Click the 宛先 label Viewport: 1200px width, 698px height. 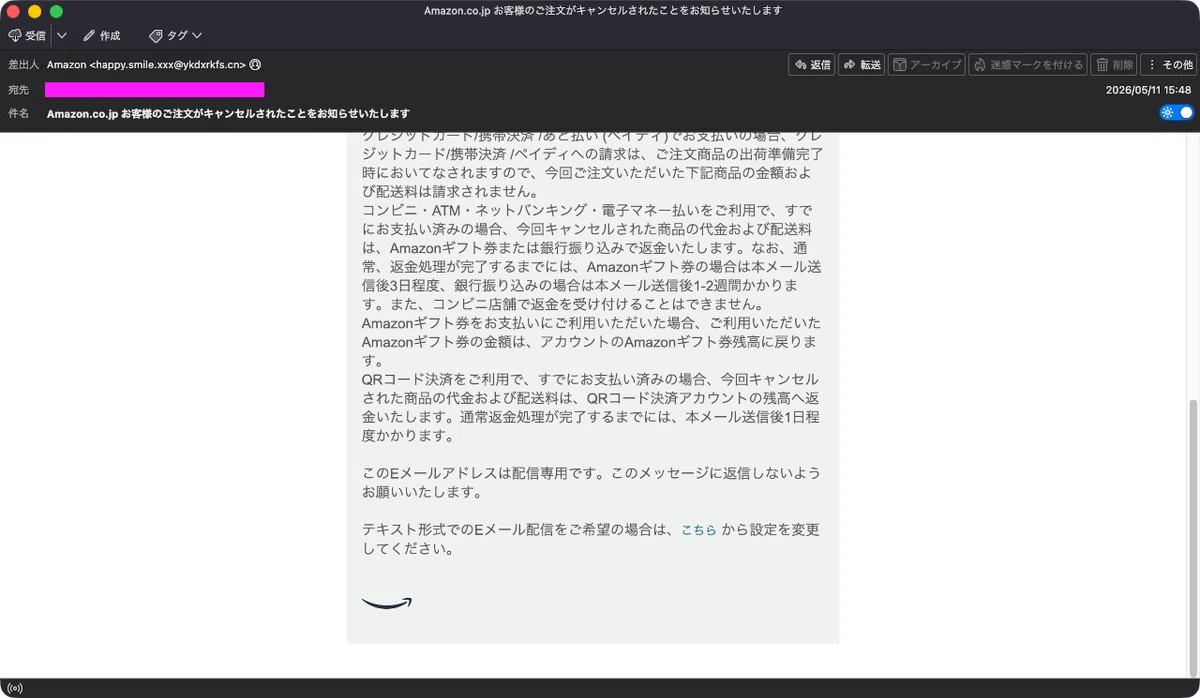pos(19,90)
